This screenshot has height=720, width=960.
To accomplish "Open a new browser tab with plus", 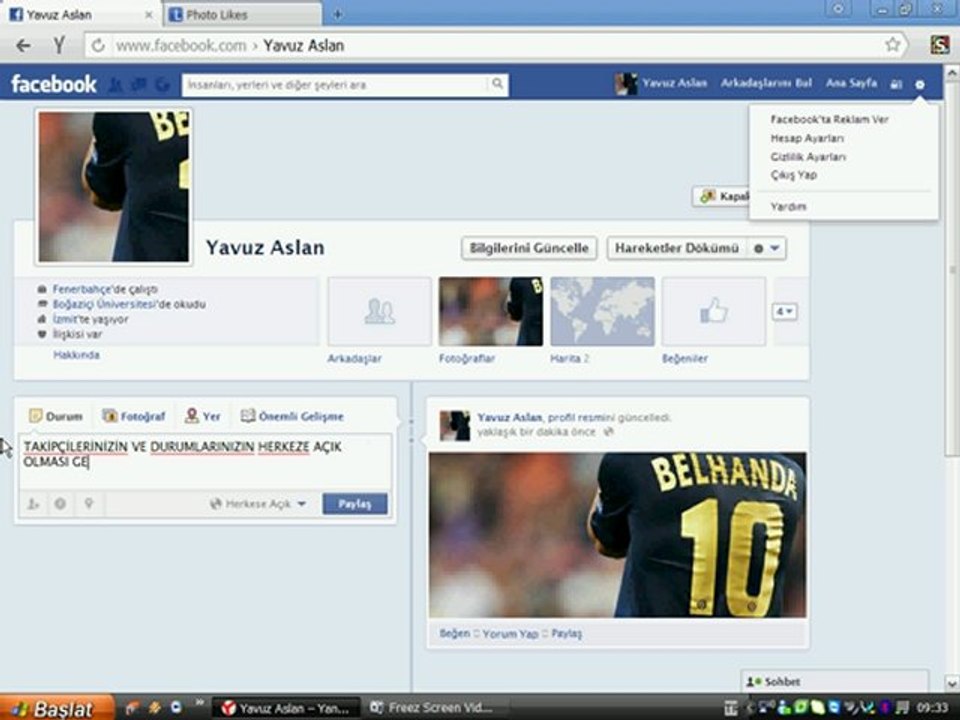I will click(x=337, y=14).
